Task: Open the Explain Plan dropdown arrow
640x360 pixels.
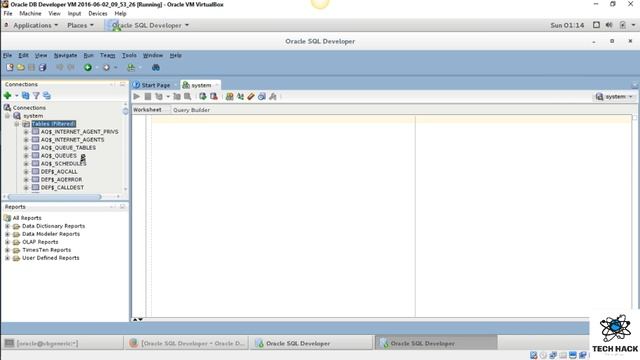Action: [x=168, y=96]
